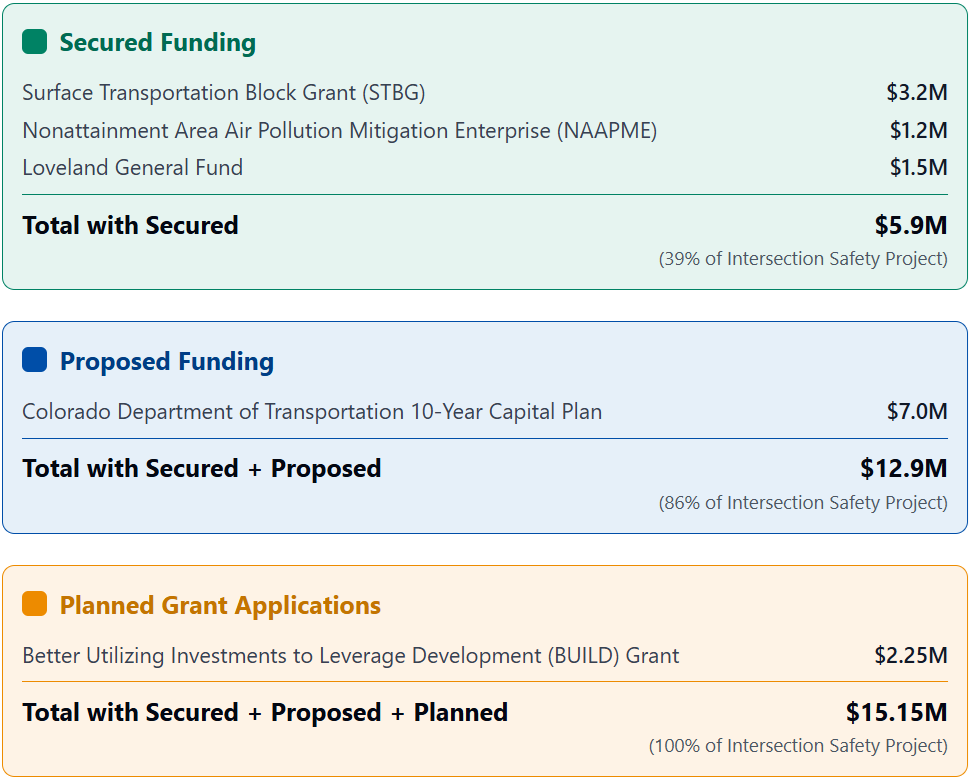
Task: Click the NAAPME funding line item
Action: [x=339, y=131]
